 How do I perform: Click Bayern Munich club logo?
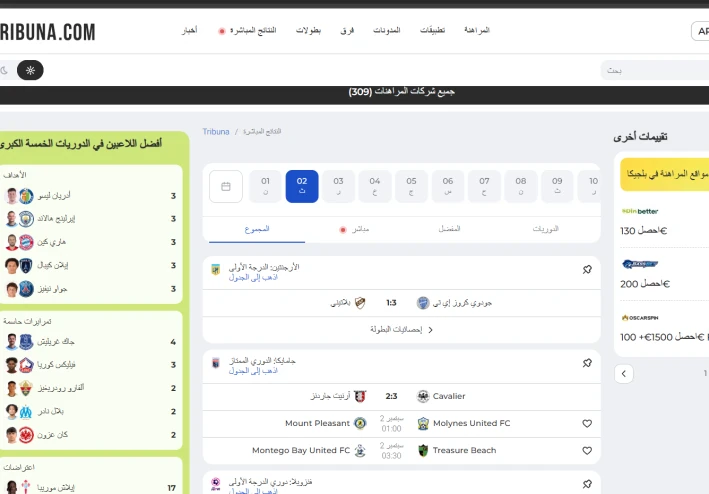26,242
